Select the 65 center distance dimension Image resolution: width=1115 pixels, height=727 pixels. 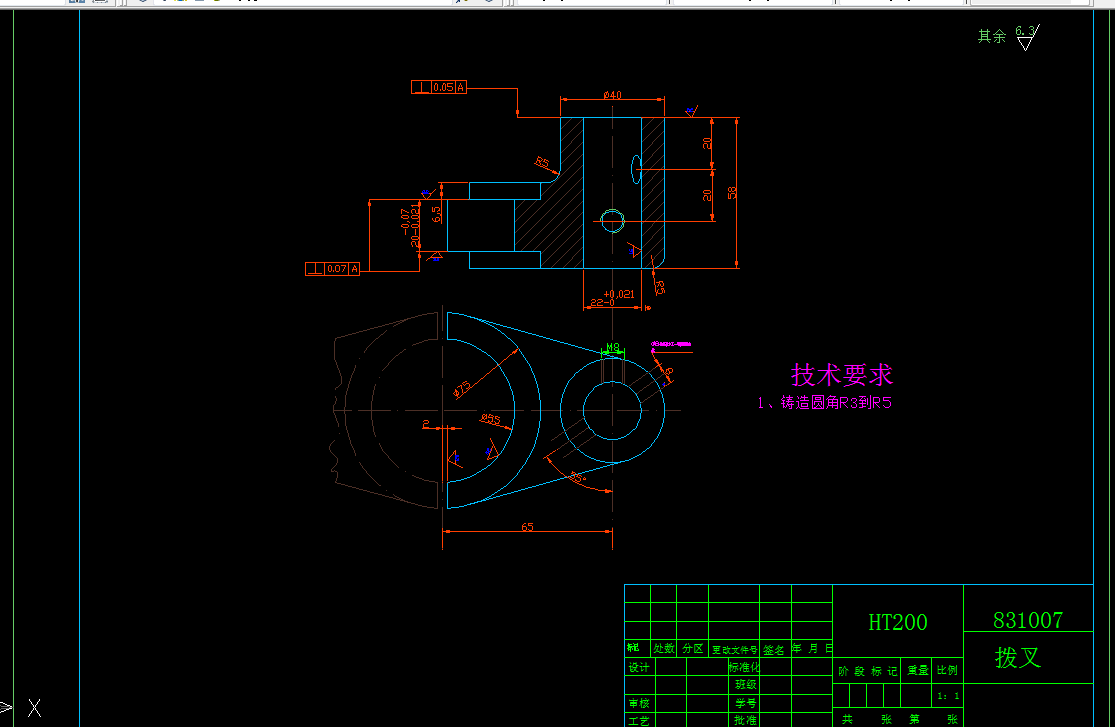tap(527, 527)
